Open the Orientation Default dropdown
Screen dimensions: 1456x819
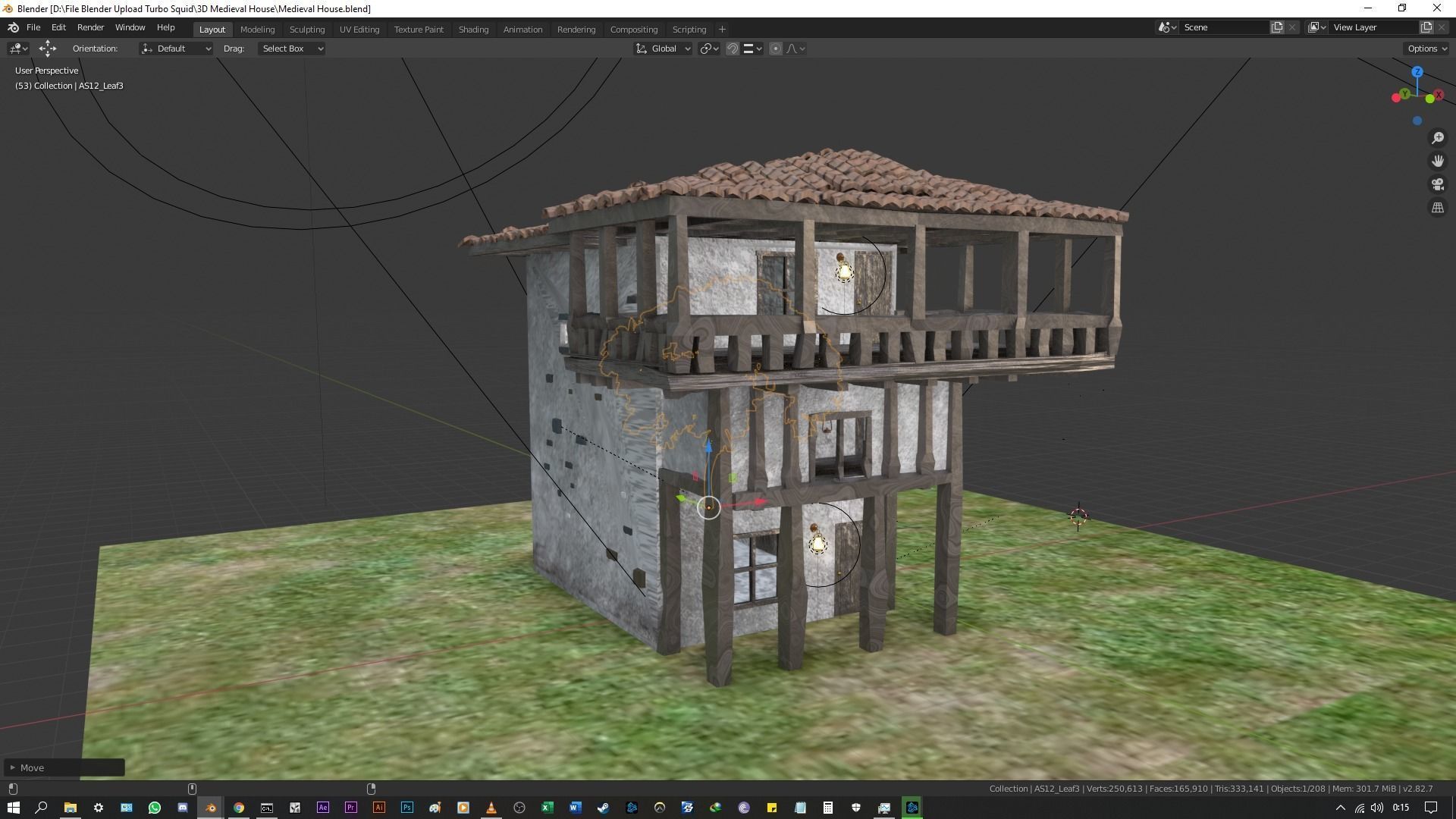(x=176, y=49)
